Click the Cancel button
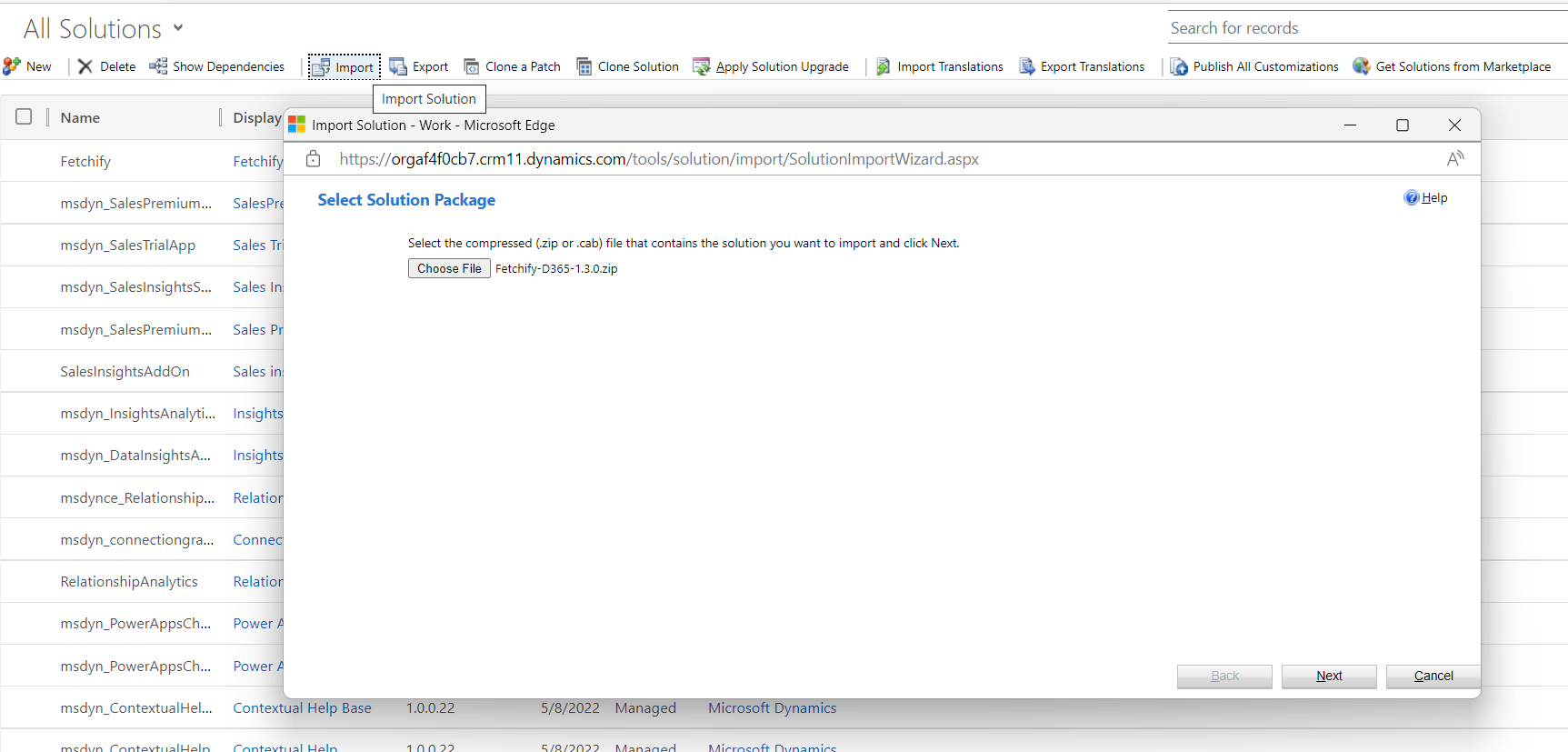The width and height of the screenshot is (1568, 752). 1433,676
